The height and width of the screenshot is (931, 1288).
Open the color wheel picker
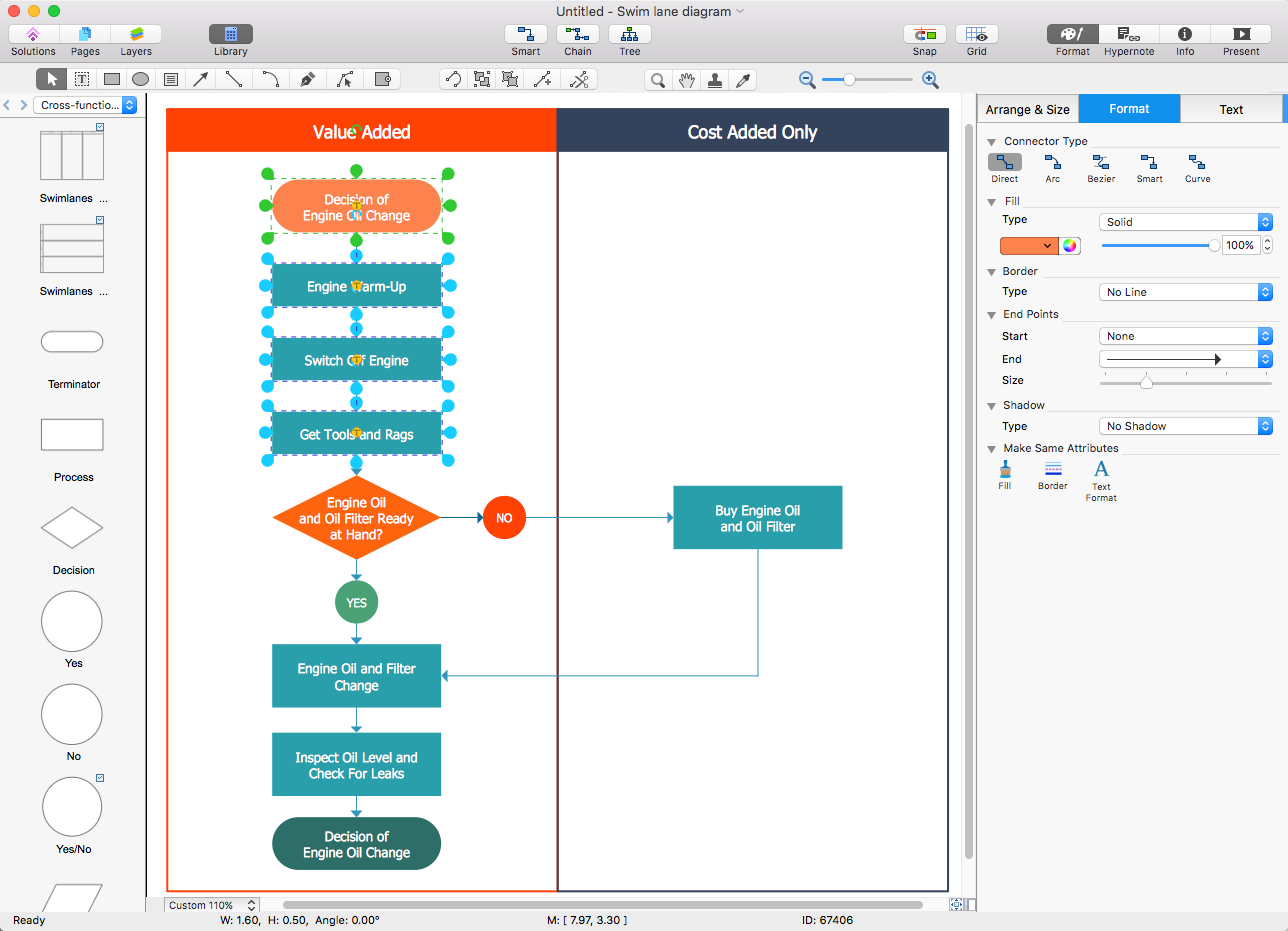coord(1070,246)
